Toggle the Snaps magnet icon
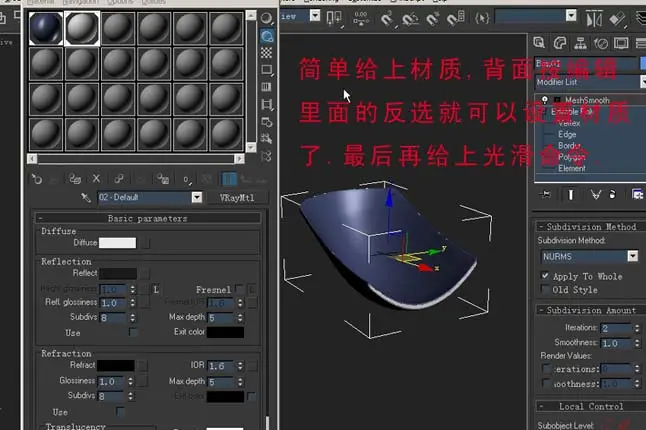646x430 pixels. pyautogui.click(x=387, y=19)
